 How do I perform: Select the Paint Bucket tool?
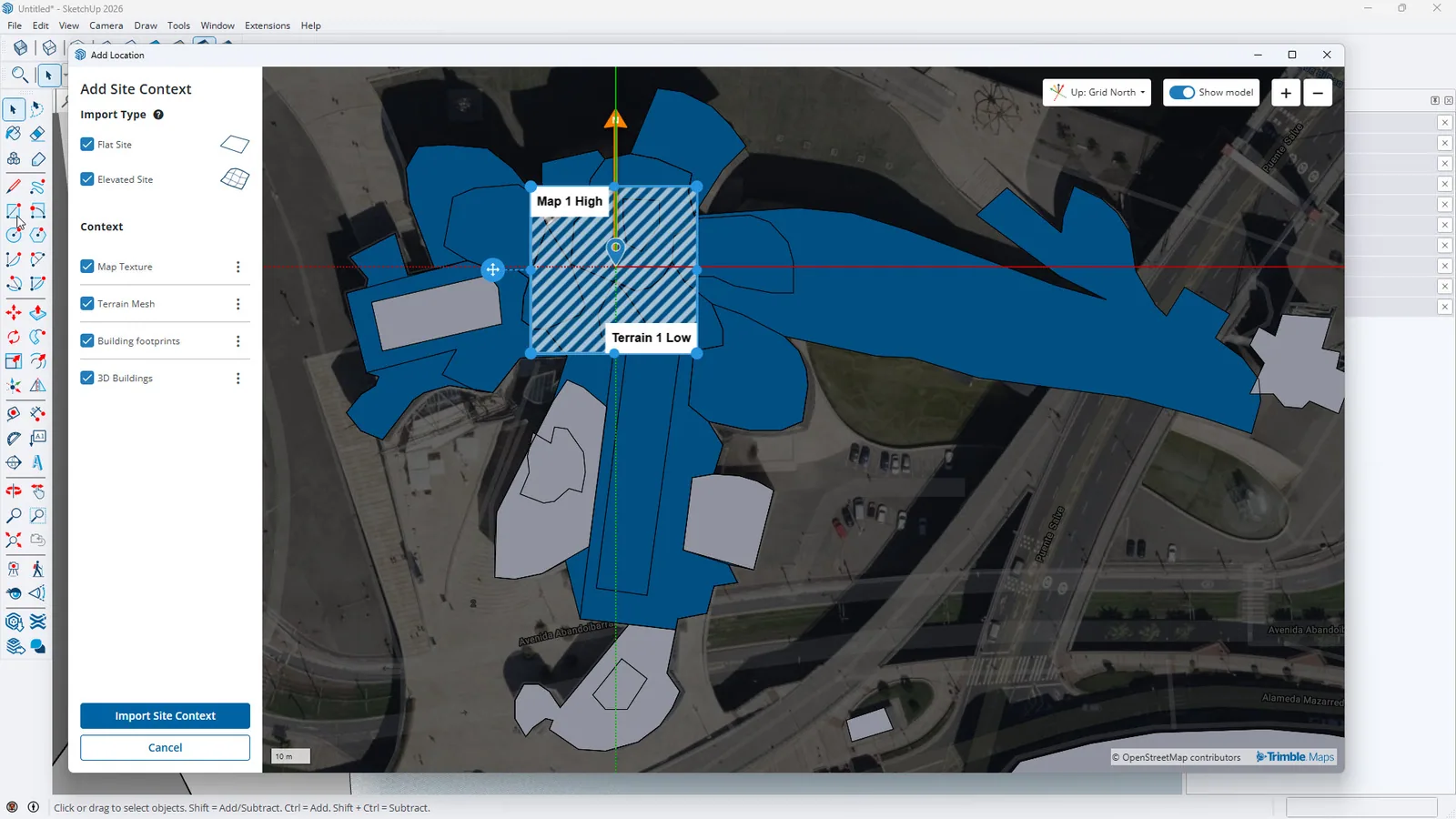click(14, 134)
